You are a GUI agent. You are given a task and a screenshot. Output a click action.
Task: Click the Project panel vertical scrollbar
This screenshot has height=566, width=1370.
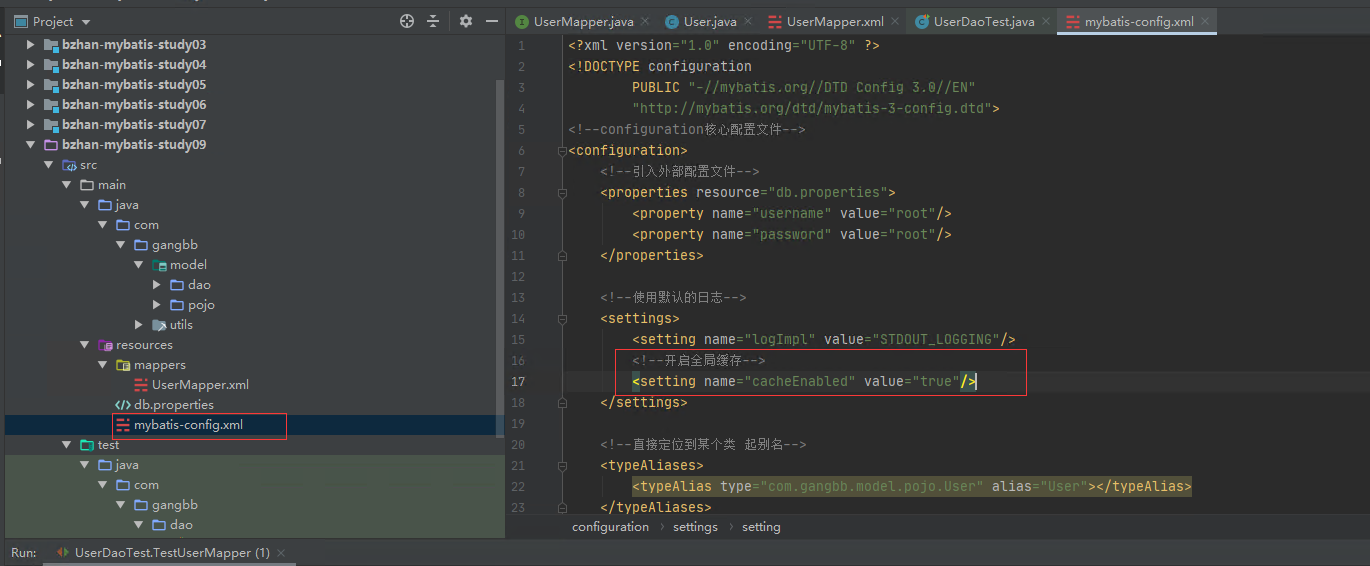tap(501, 258)
